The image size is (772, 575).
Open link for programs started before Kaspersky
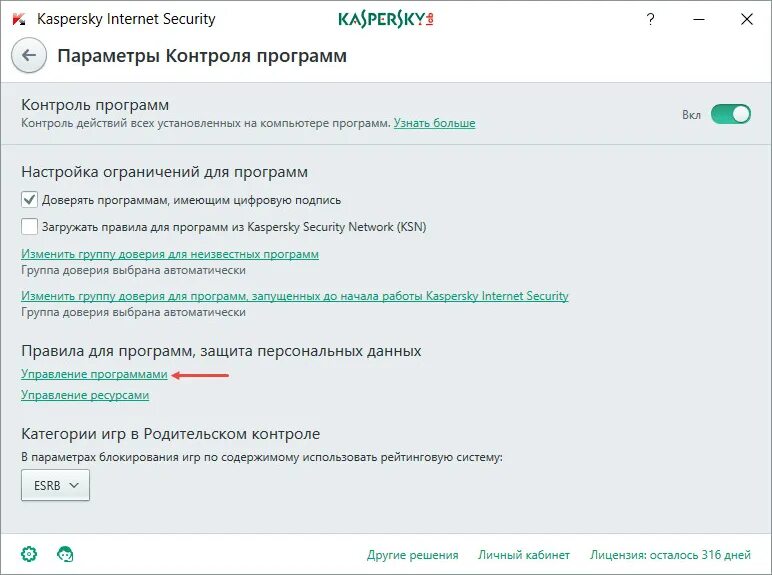point(294,296)
